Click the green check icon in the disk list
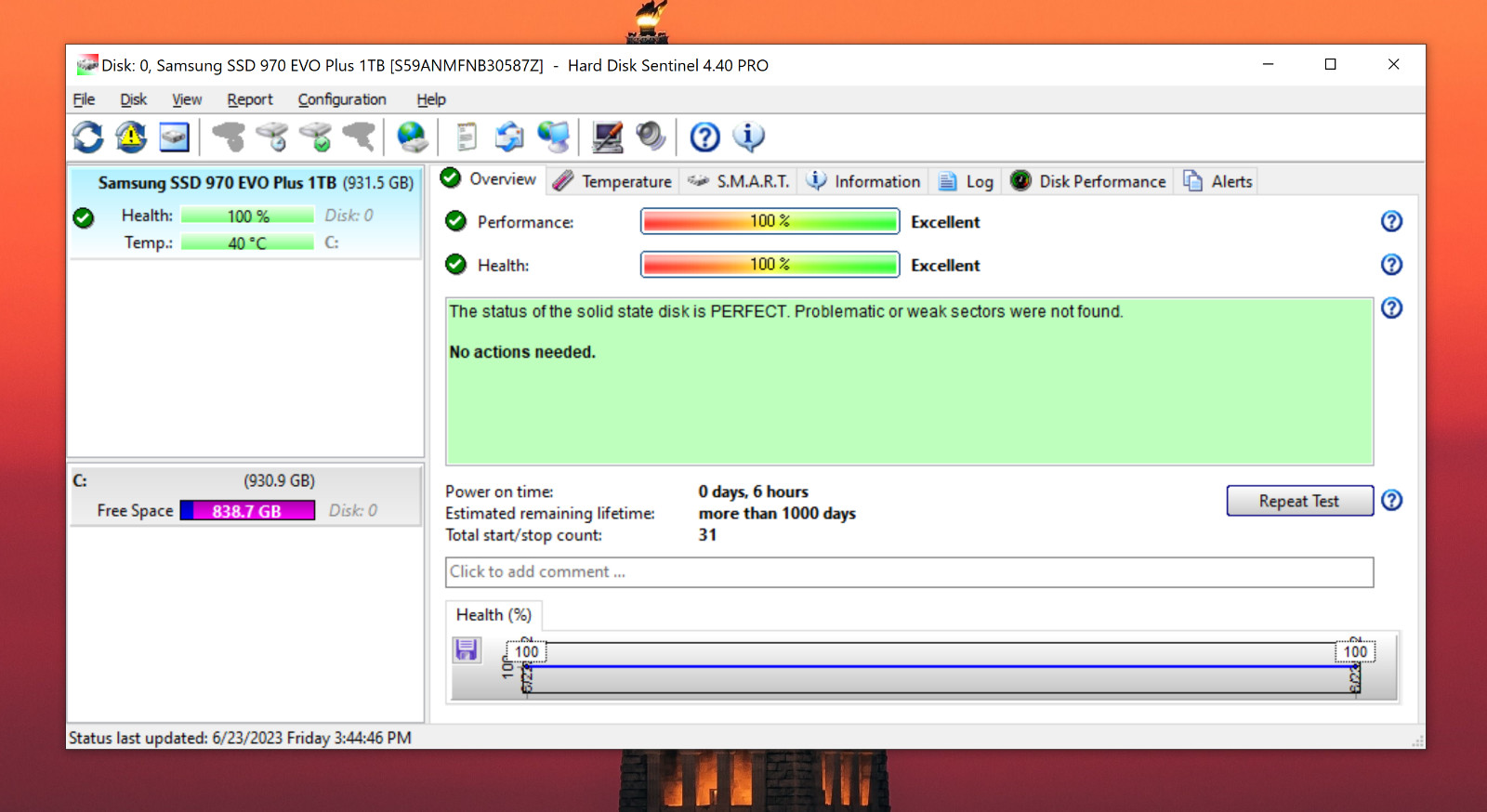 pyautogui.click(x=84, y=218)
